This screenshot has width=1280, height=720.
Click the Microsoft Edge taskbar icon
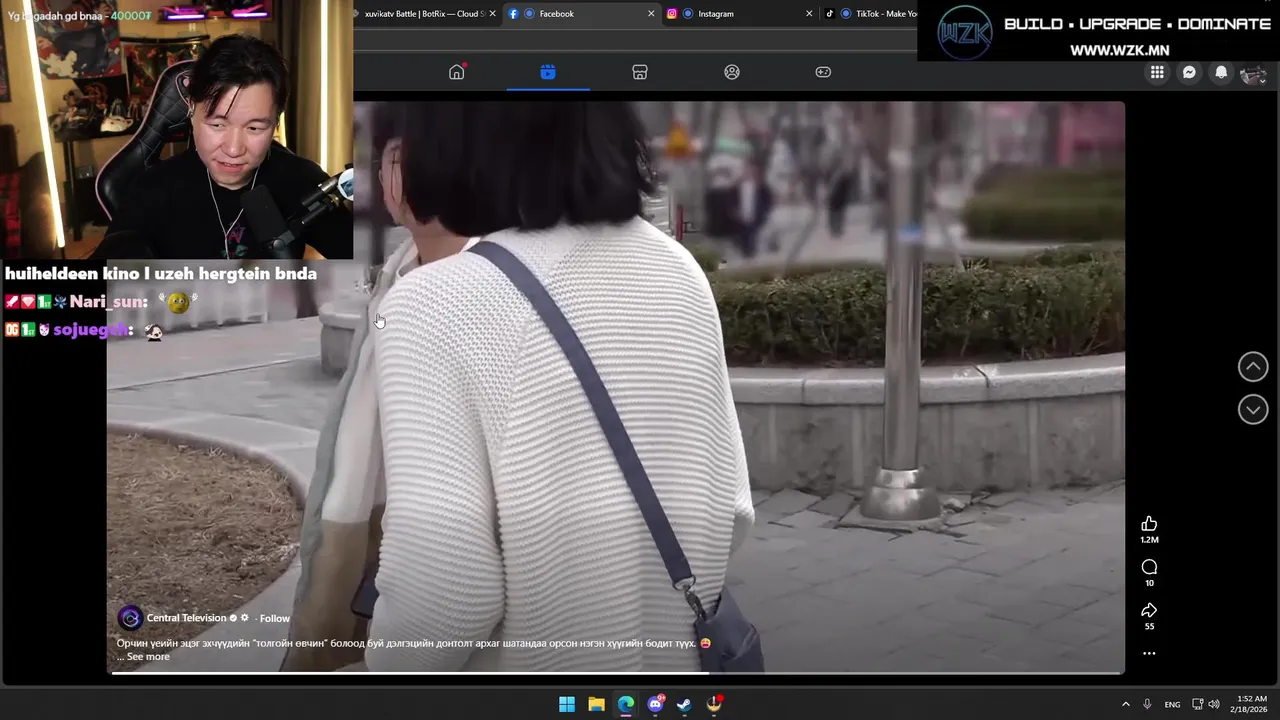[626, 704]
